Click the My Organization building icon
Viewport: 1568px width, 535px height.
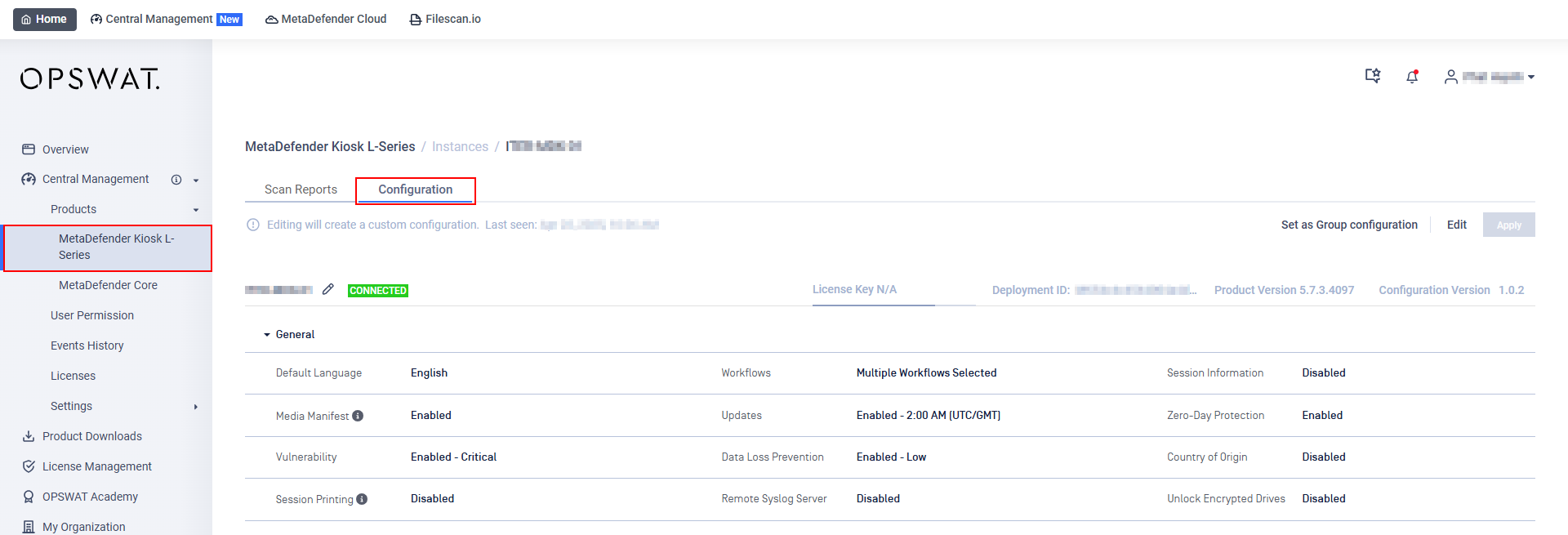pos(29,527)
